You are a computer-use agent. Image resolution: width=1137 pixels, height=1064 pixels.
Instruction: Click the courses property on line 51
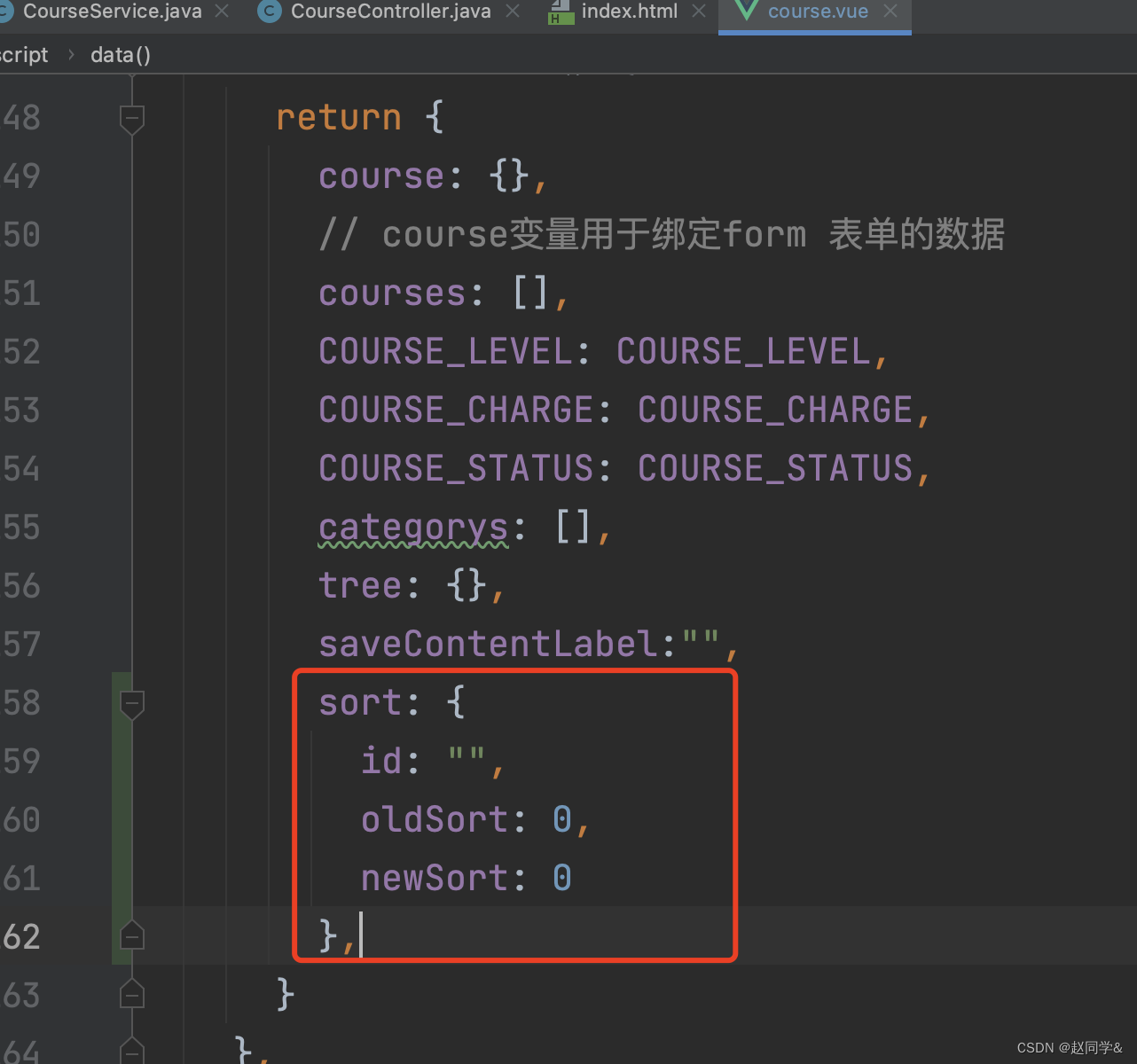point(392,293)
